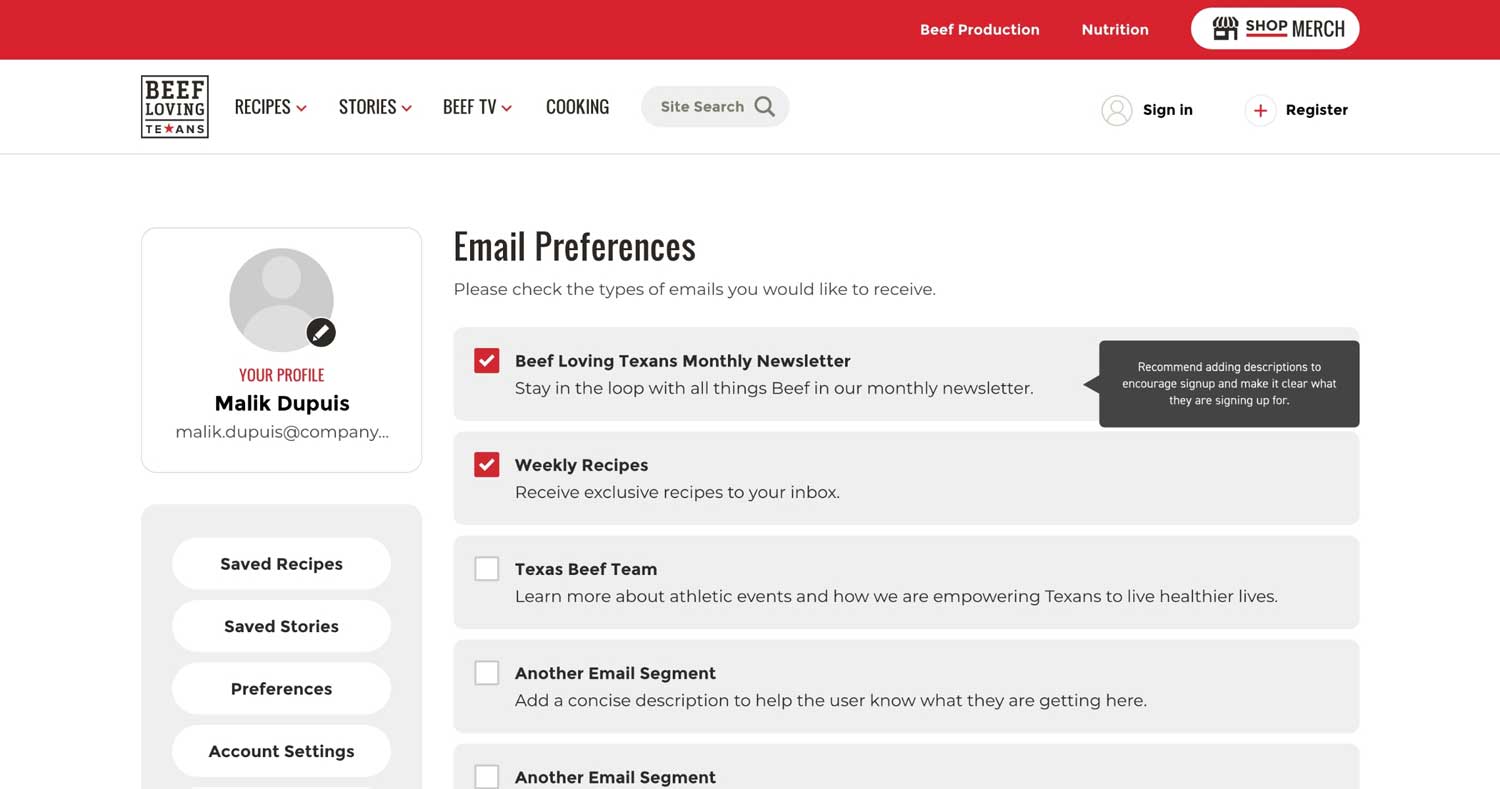Click the gray profile avatar picture

[x=280, y=298]
